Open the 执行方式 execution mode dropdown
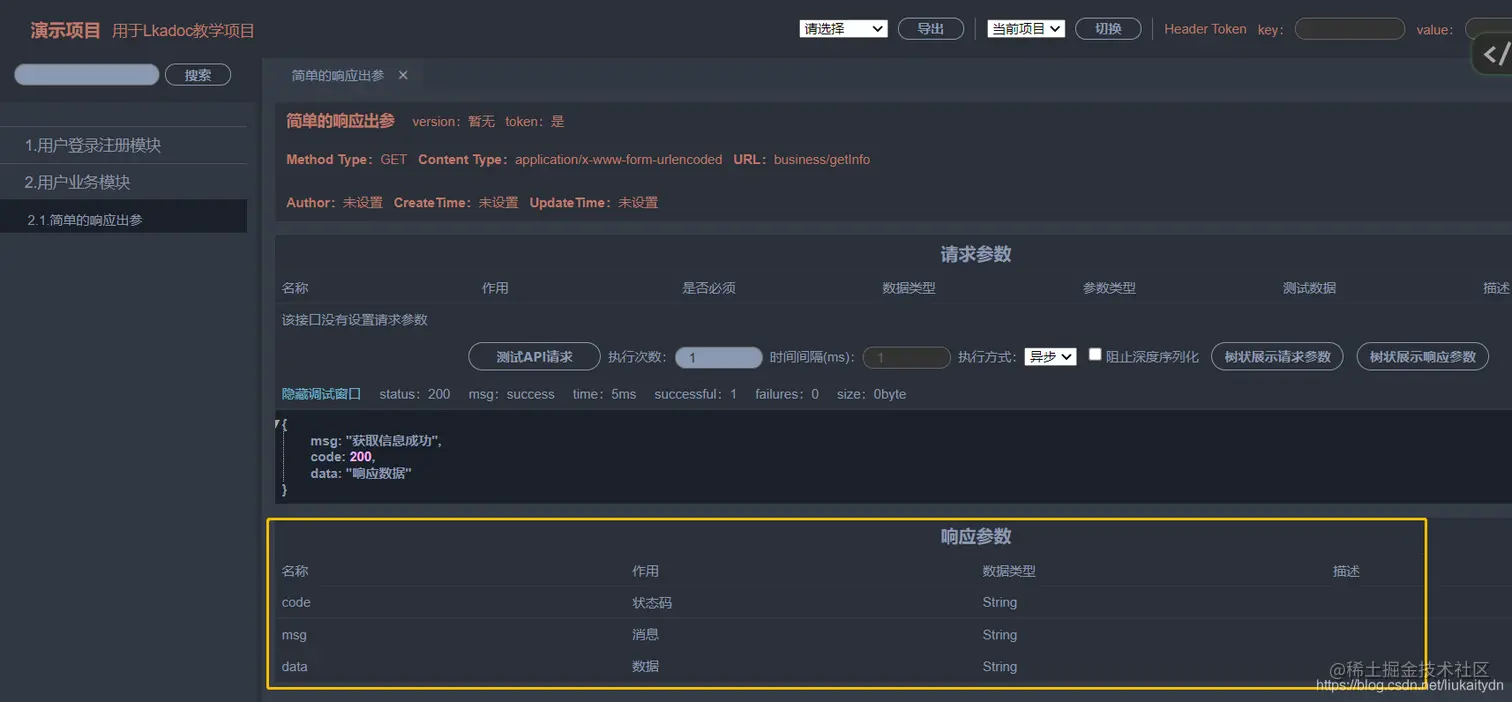The image size is (1512, 702). click(1050, 356)
